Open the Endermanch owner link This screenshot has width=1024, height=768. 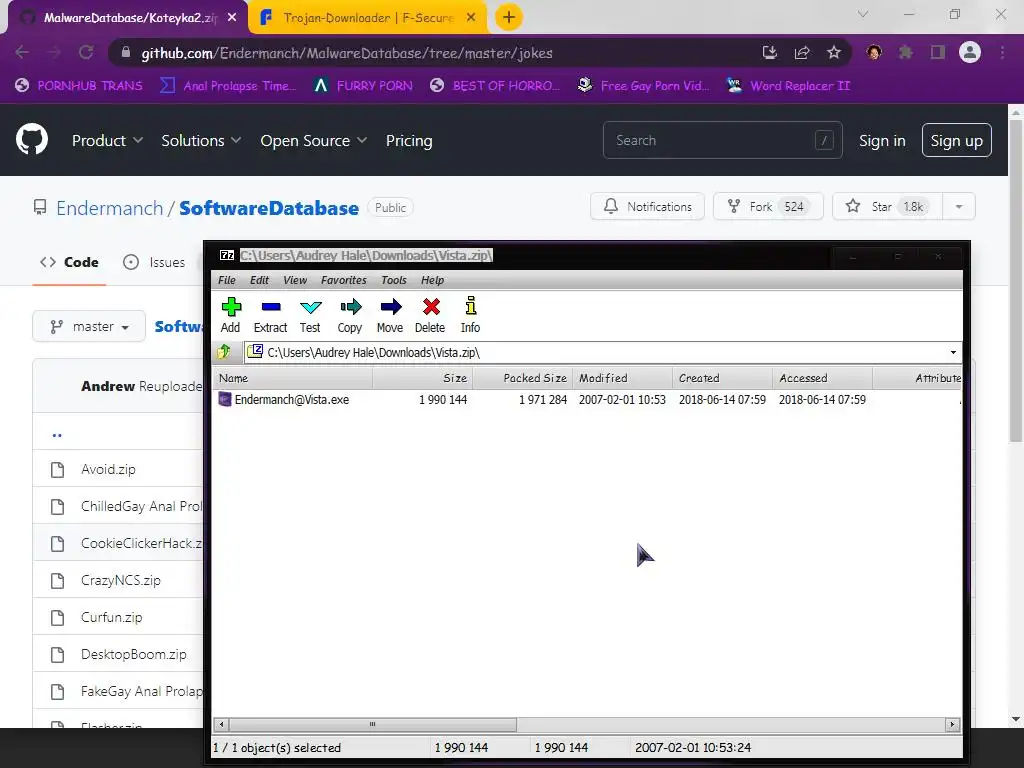(x=110, y=208)
